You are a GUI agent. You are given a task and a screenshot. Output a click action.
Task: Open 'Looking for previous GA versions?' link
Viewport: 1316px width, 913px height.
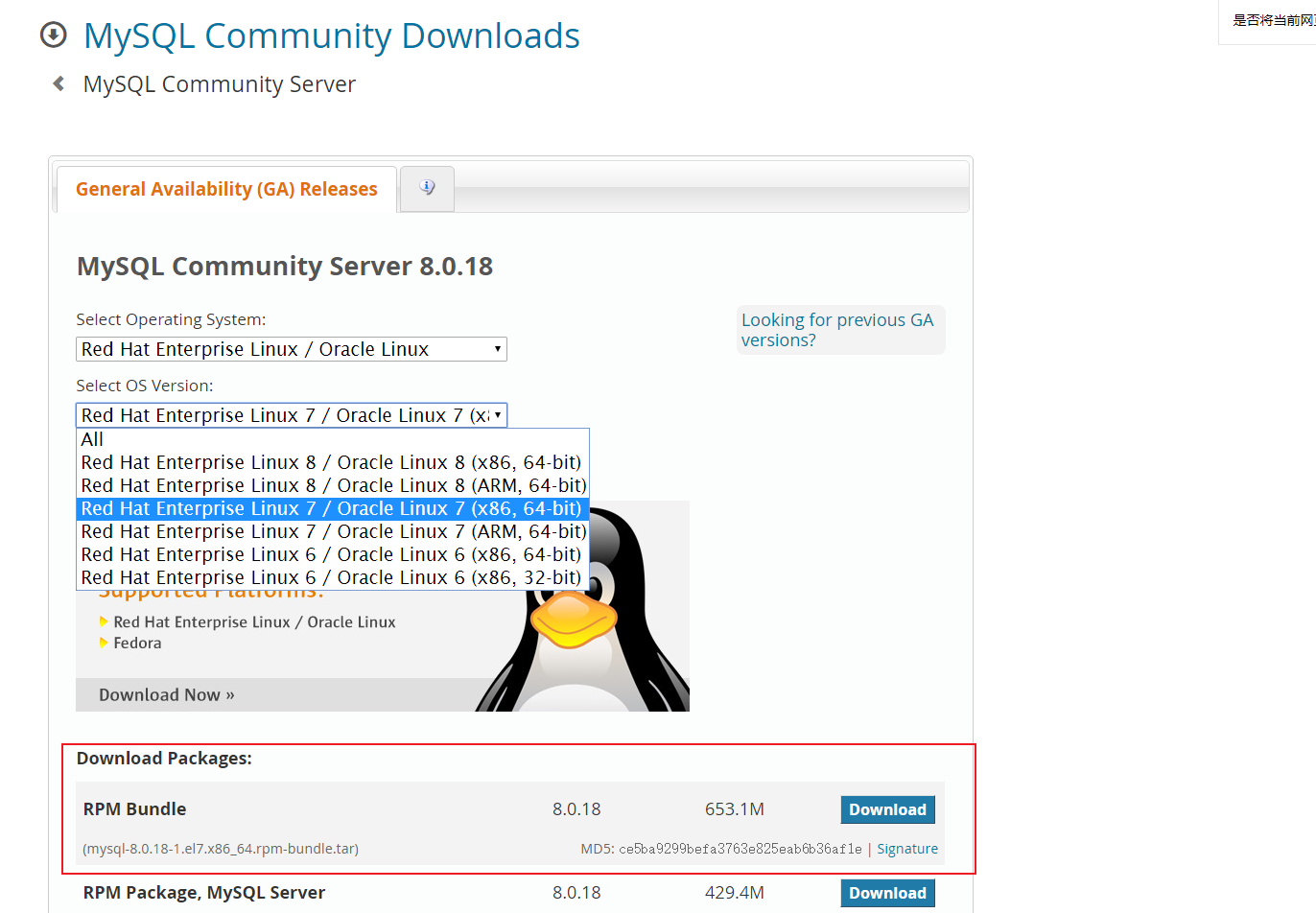(x=837, y=330)
